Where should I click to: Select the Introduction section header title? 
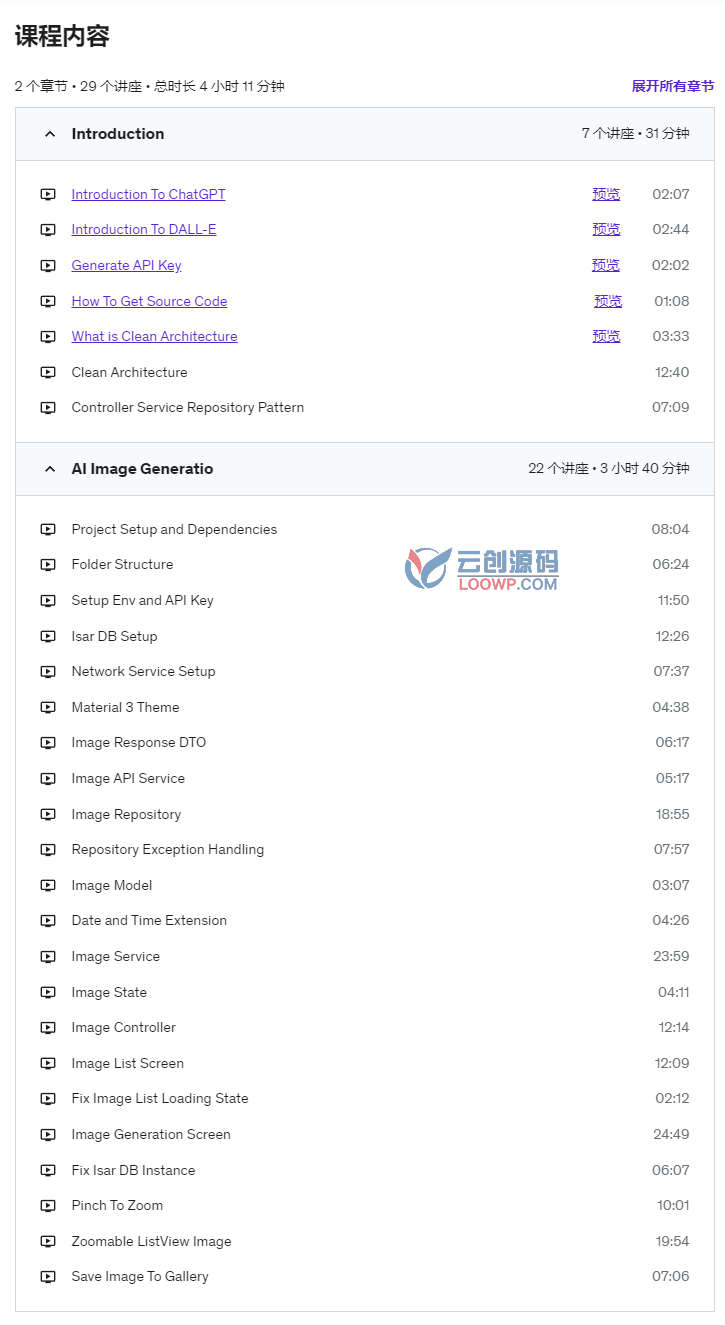click(x=118, y=134)
